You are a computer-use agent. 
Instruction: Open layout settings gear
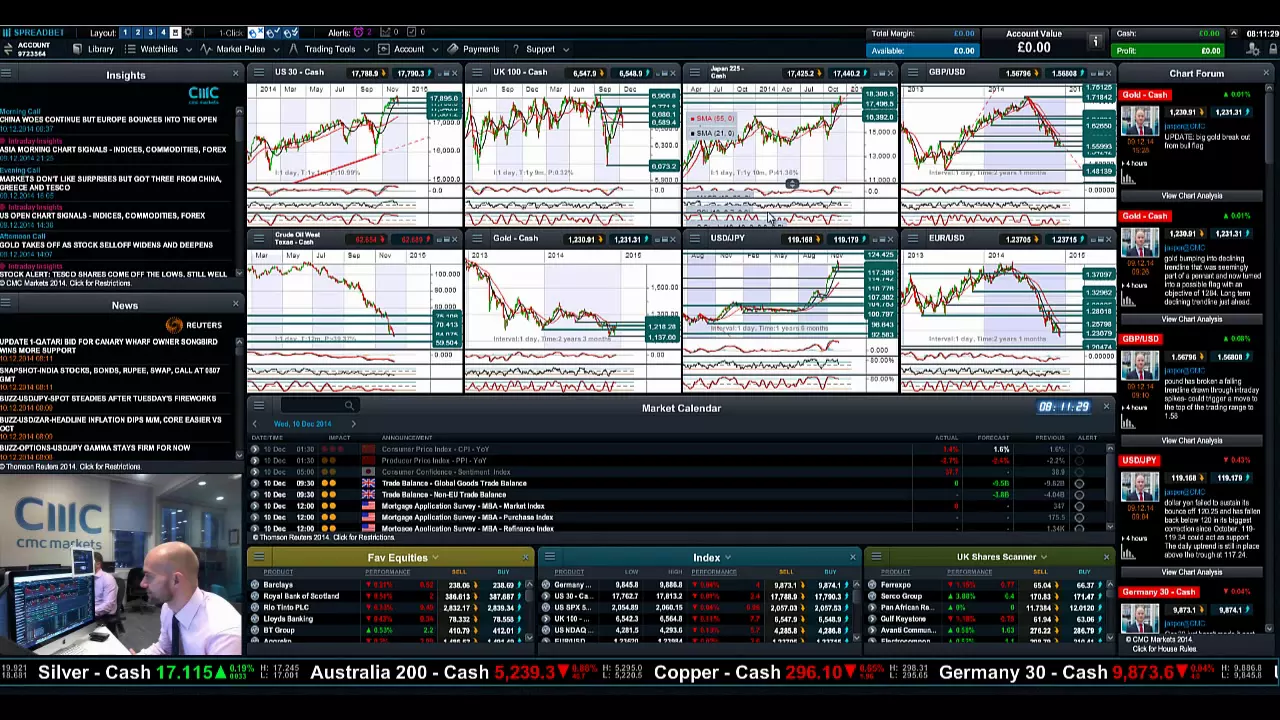[189, 33]
